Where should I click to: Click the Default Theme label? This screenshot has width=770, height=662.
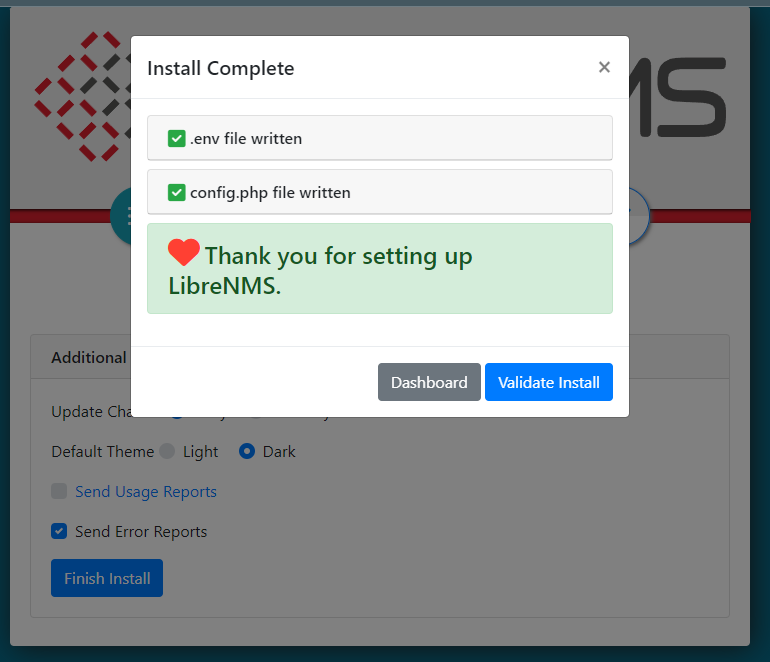click(103, 451)
